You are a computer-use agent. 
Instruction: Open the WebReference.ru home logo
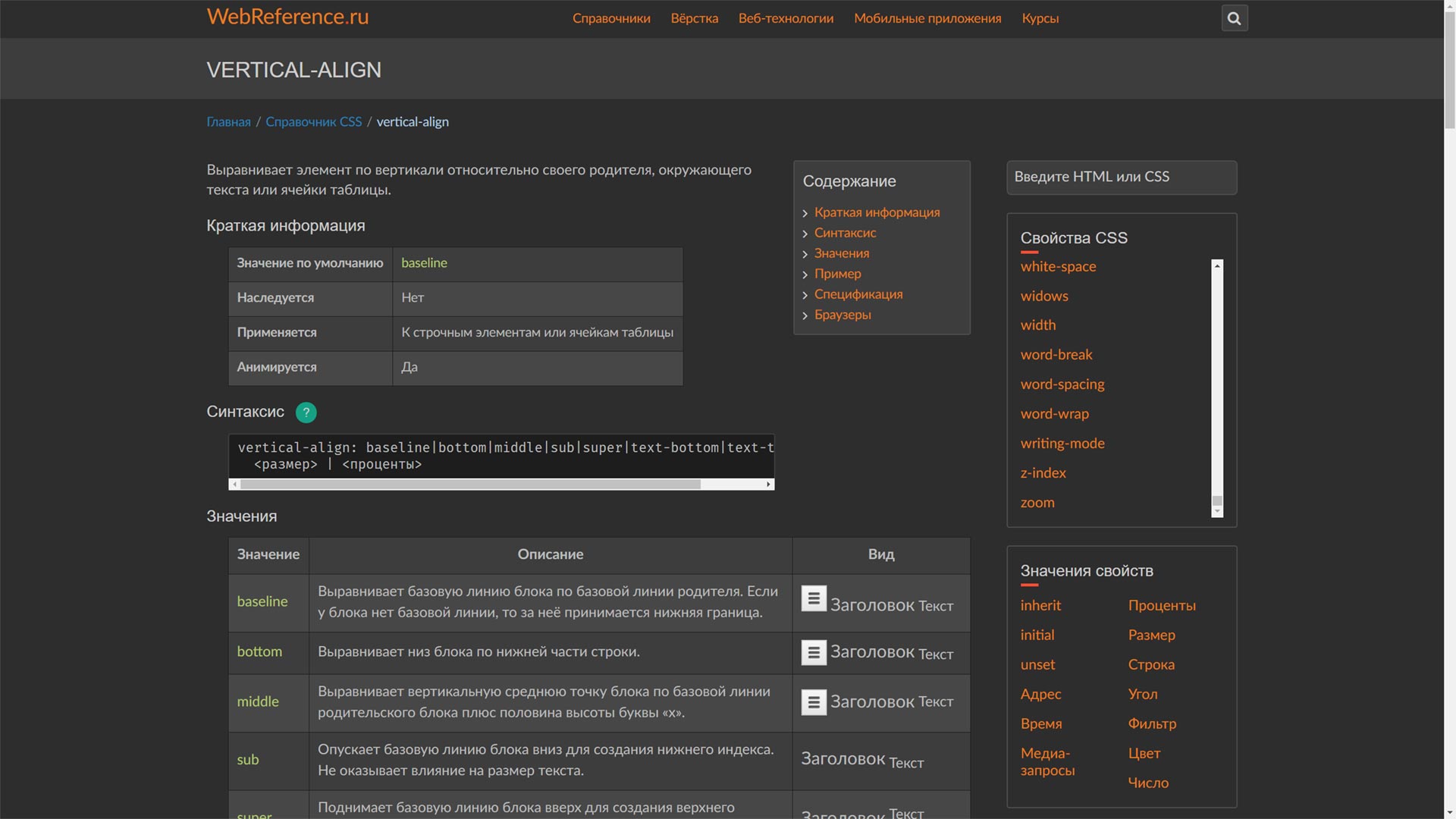pos(287,17)
